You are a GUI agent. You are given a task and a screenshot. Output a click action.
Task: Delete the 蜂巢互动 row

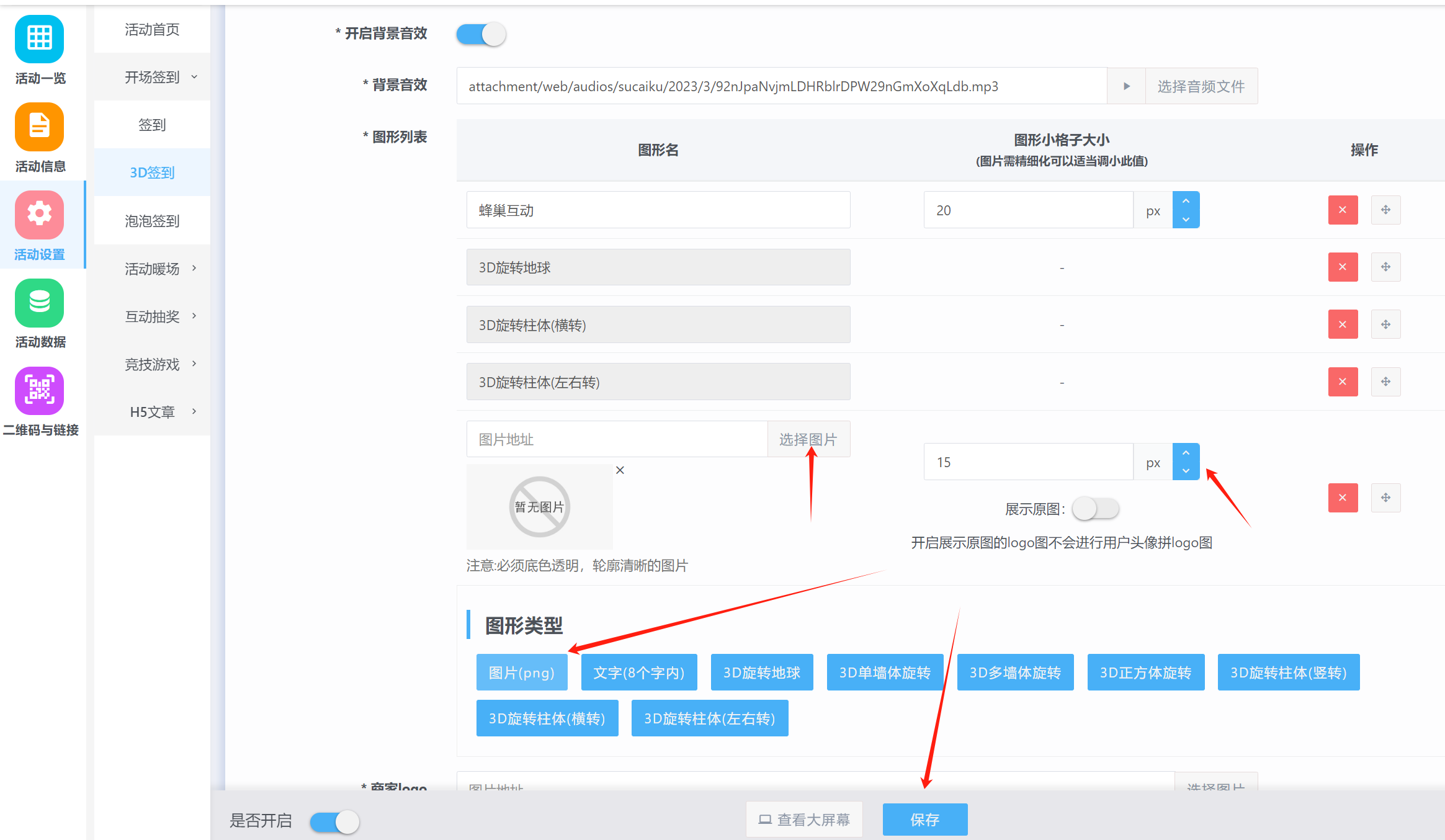coord(1343,210)
